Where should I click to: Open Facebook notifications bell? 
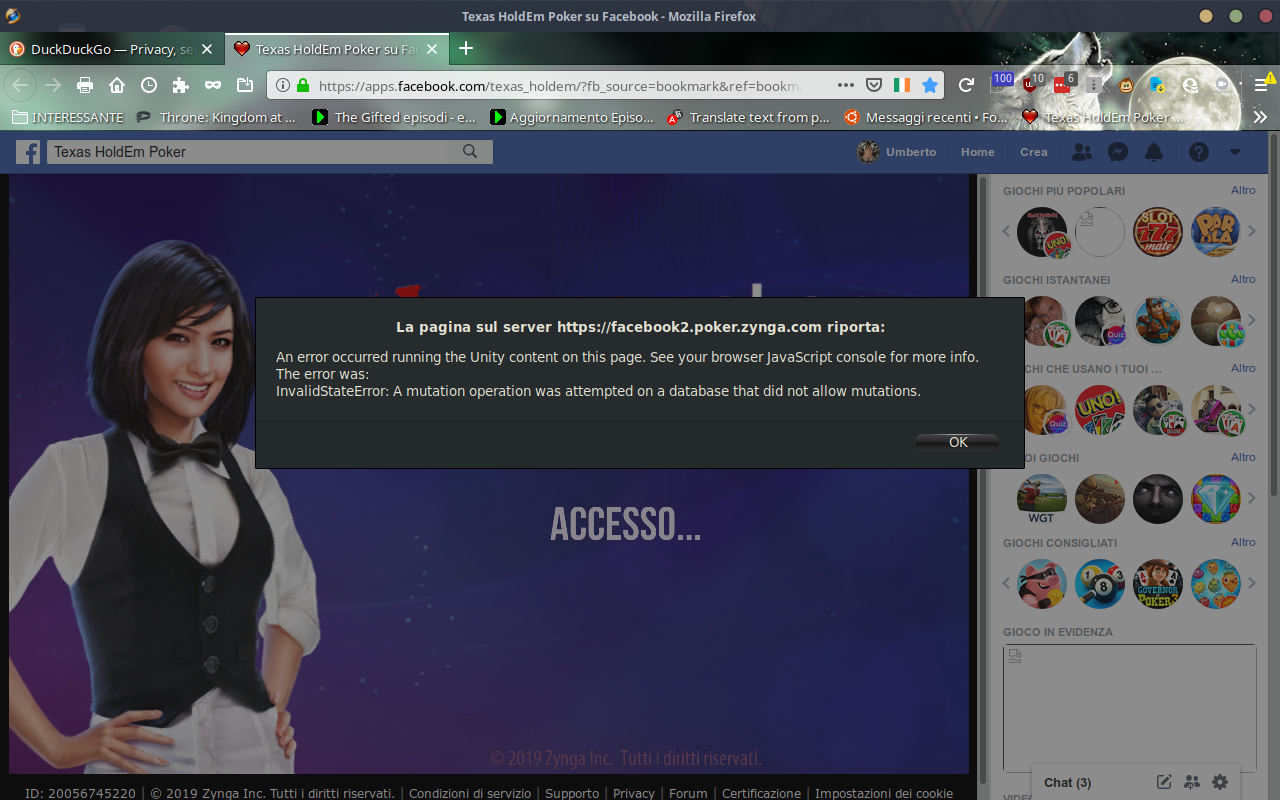(1154, 152)
